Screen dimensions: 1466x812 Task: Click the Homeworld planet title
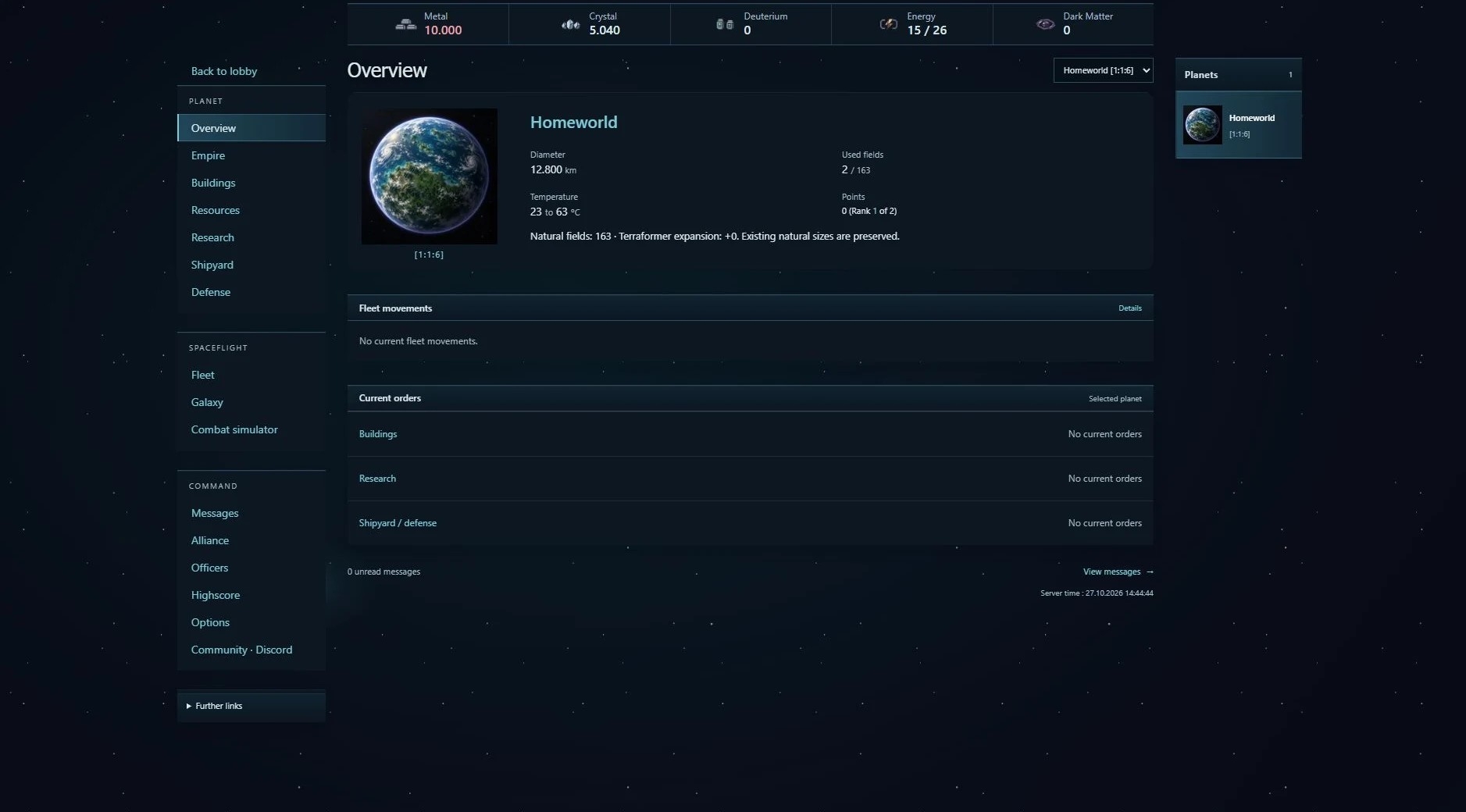pyautogui.click(x=573, y=123)
